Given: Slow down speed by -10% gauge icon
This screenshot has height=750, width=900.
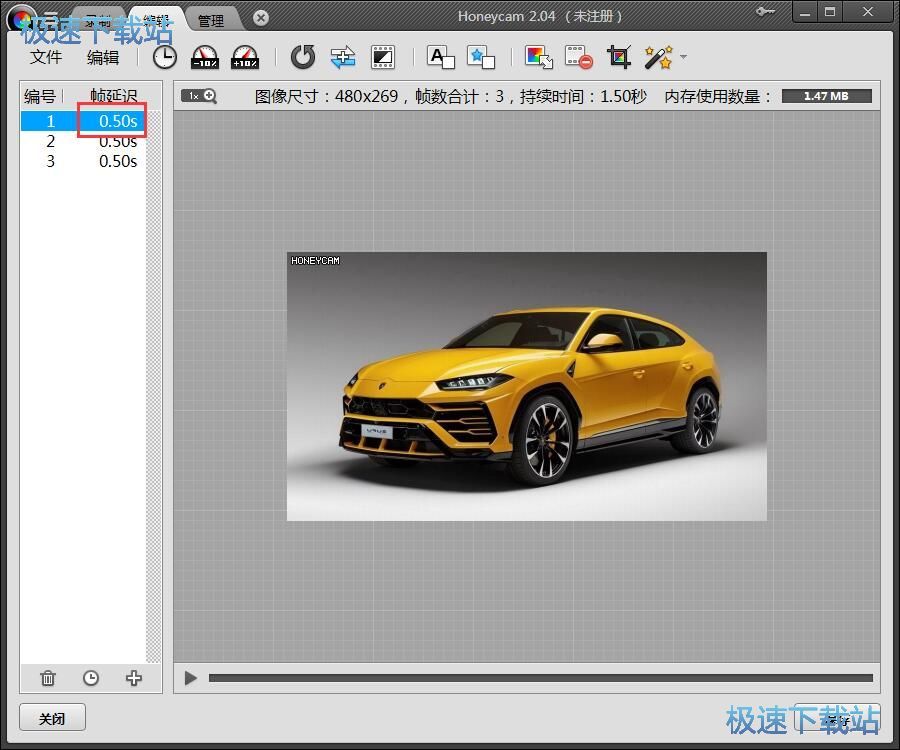Looking at the screenshot, I should point(205,57).
